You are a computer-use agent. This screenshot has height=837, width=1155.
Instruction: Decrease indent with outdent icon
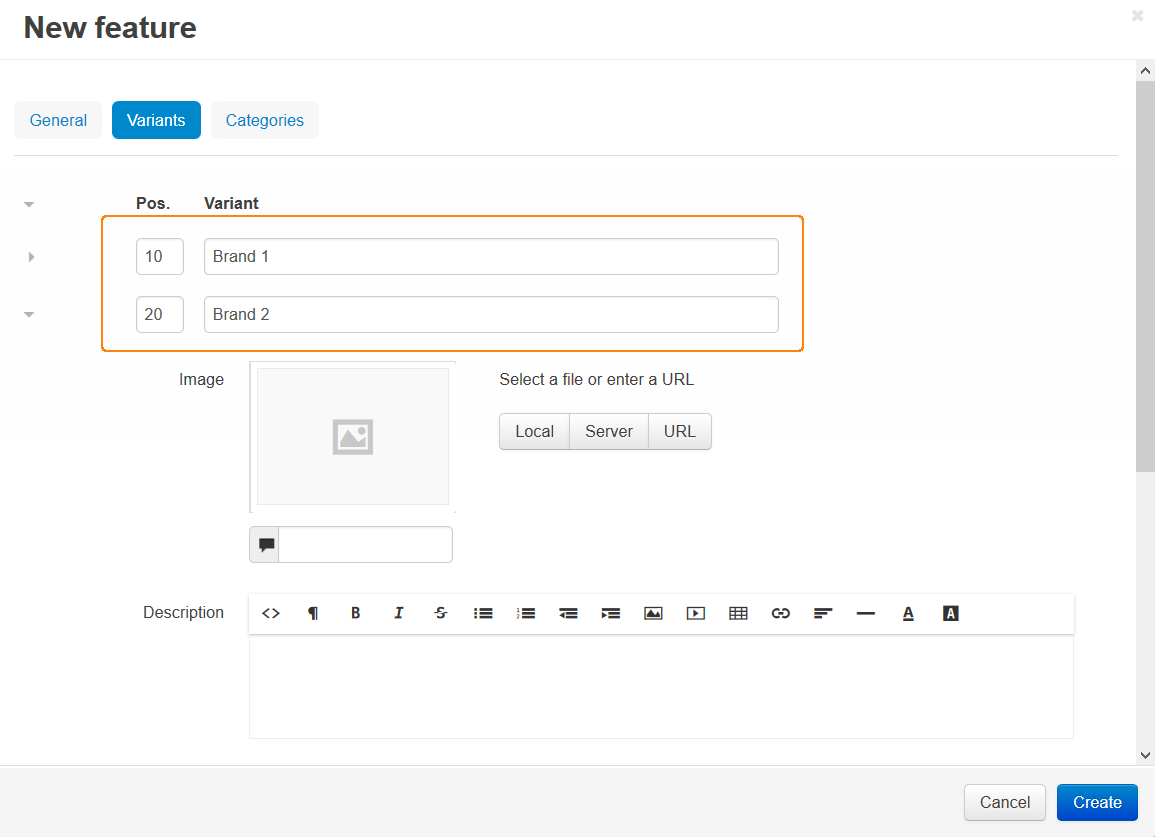pyautogui.click(x=568, y=613)
